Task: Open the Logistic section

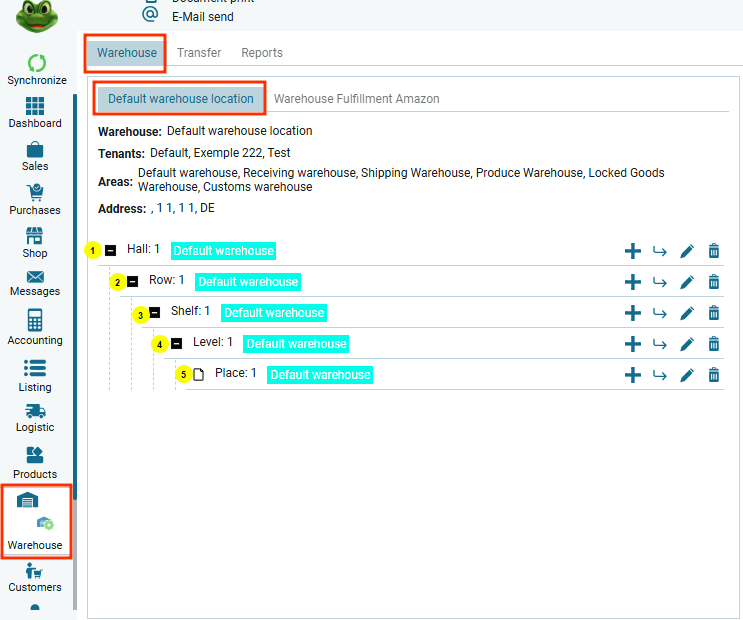Action: click(x=35, y=412)
